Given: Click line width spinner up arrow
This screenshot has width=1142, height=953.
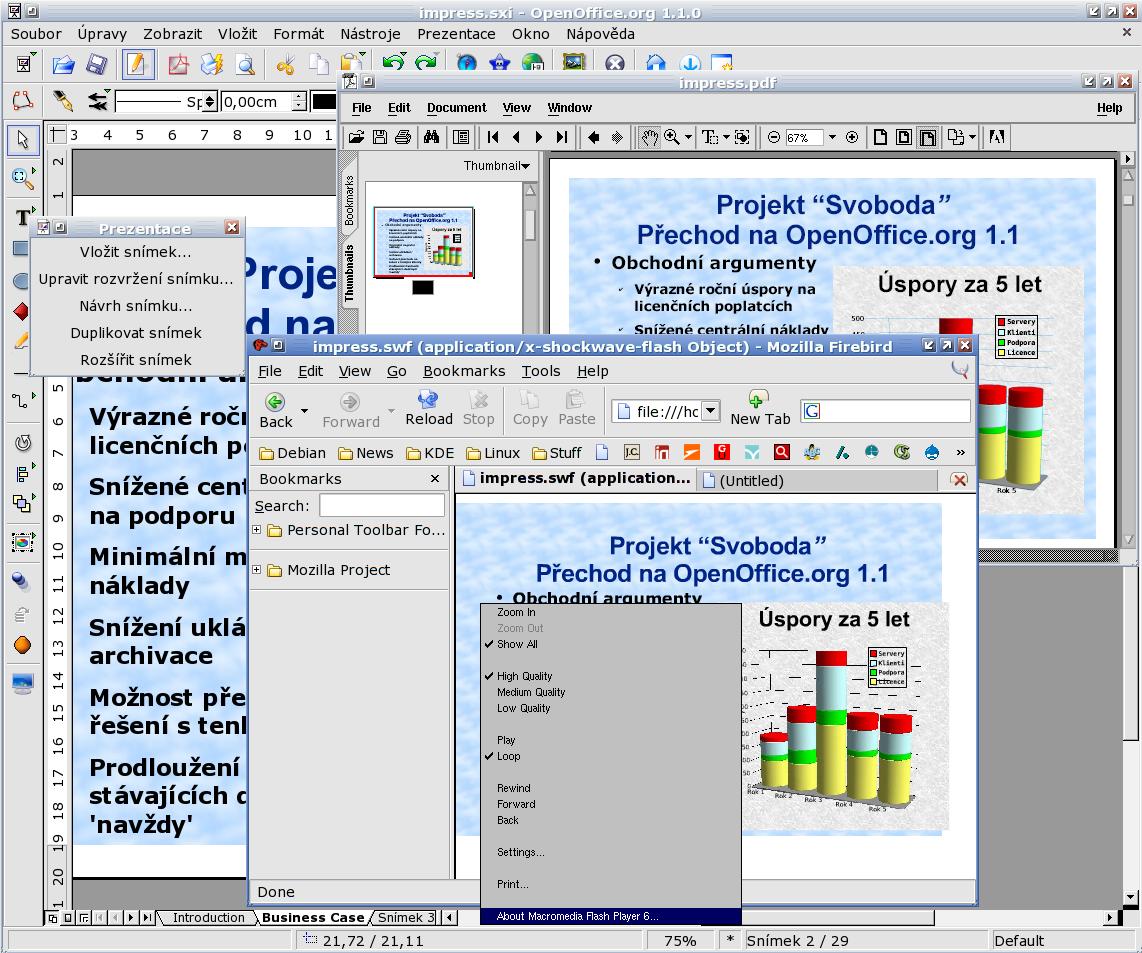Looking at the screenshot, I should [299, 96].
